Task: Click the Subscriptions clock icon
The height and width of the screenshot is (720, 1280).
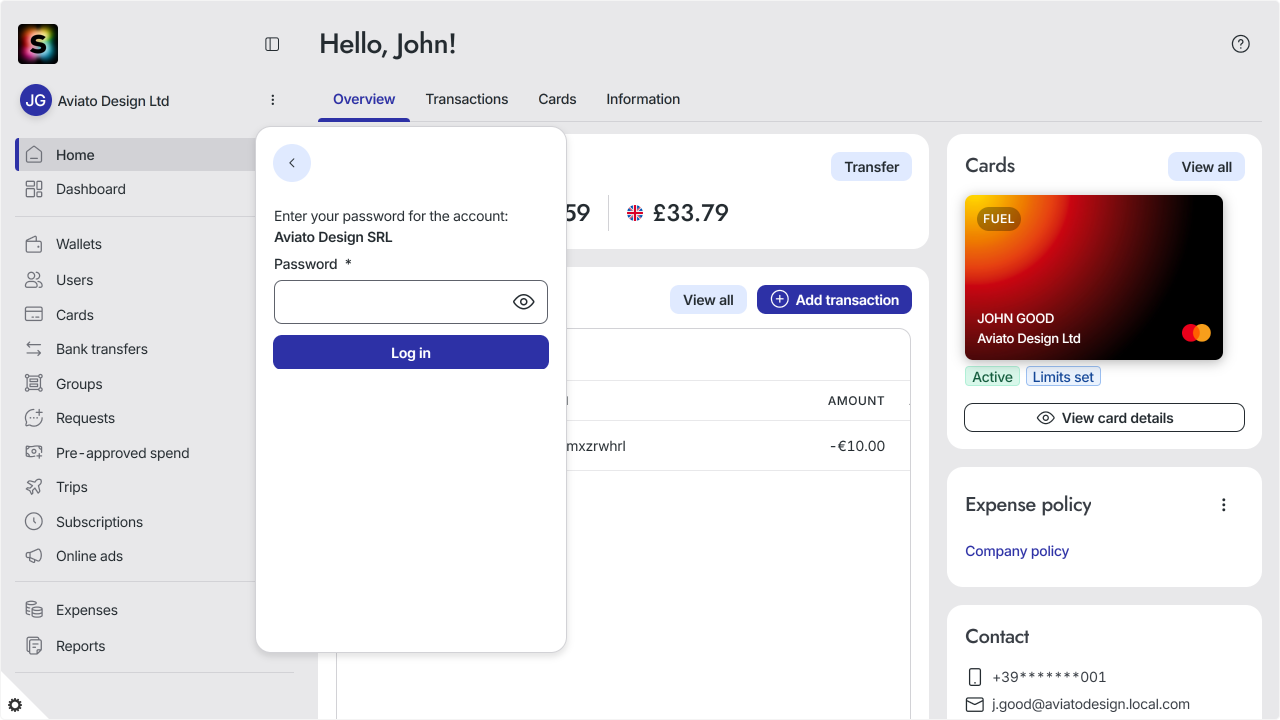Action: click(x=34, y=522)
